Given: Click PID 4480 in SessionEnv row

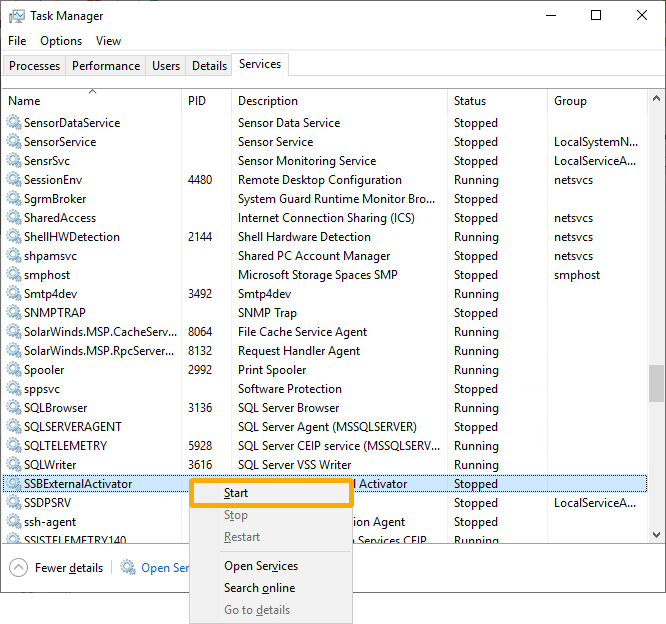Looking at the screenshot, I should (200, 180).
